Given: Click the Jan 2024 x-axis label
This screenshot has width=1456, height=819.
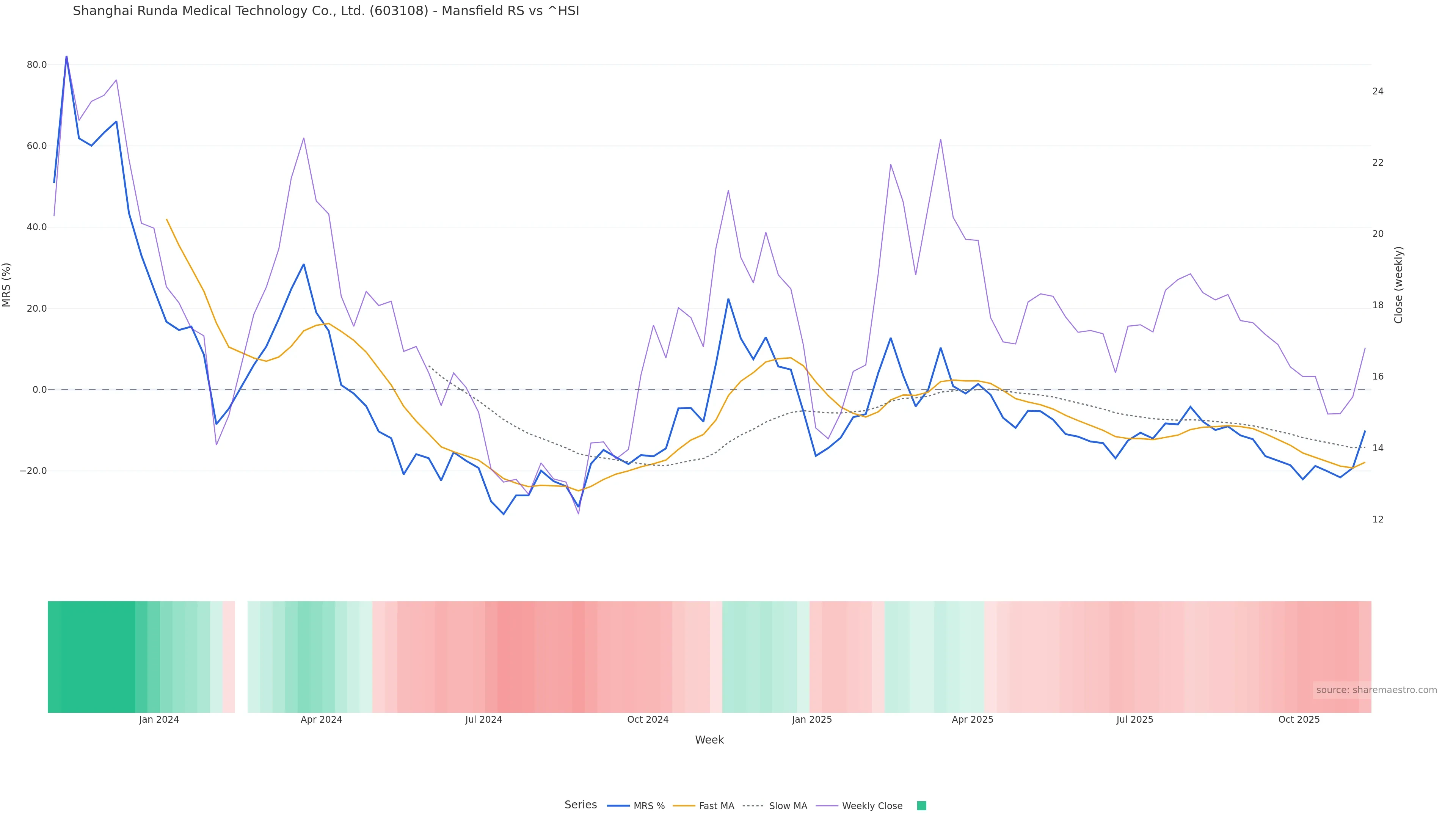Looking at the screenshot, I should [x=159, y=720].
